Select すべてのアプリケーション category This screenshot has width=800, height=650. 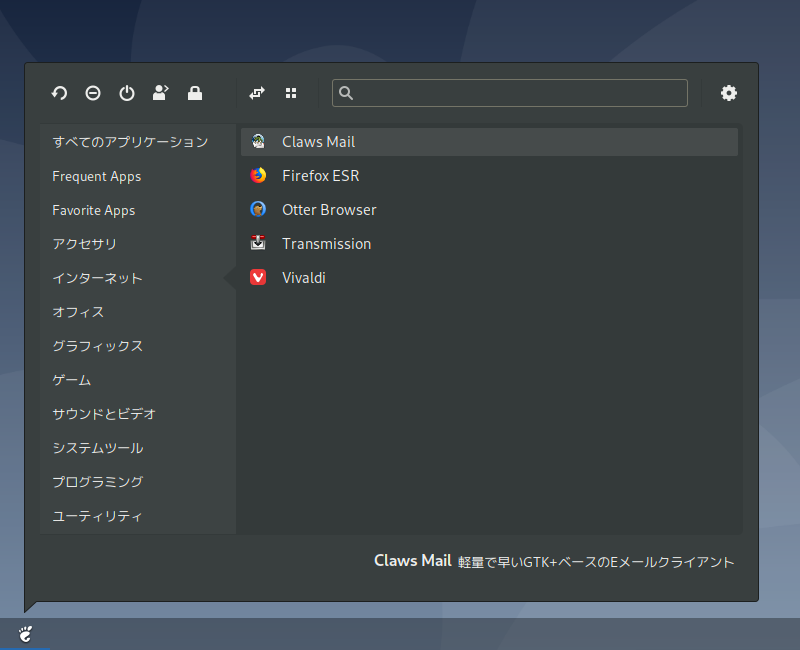(x=130, y=142)
